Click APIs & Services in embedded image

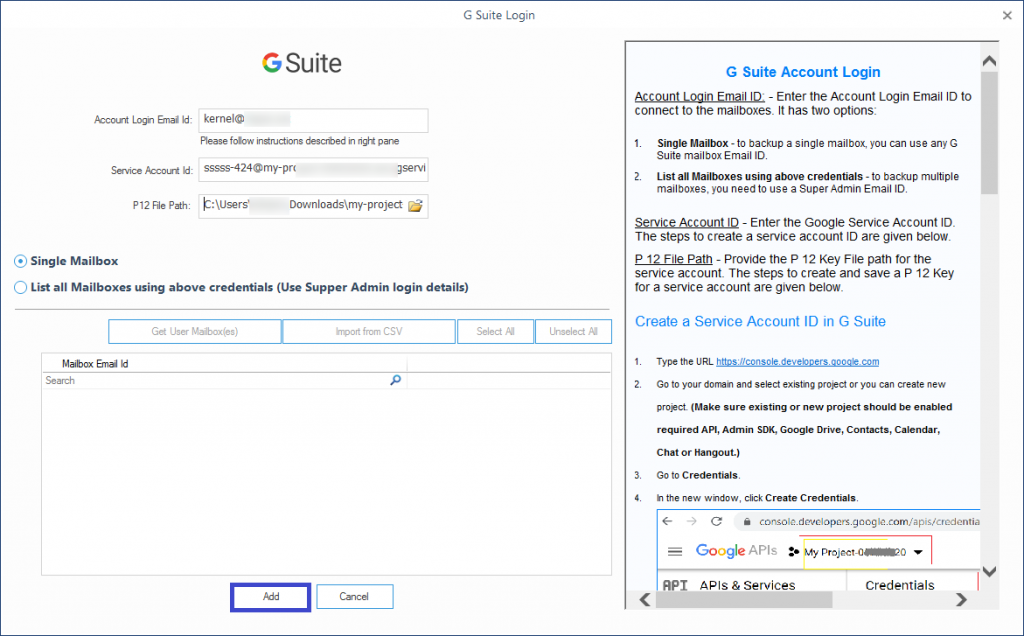pos(747,585)
